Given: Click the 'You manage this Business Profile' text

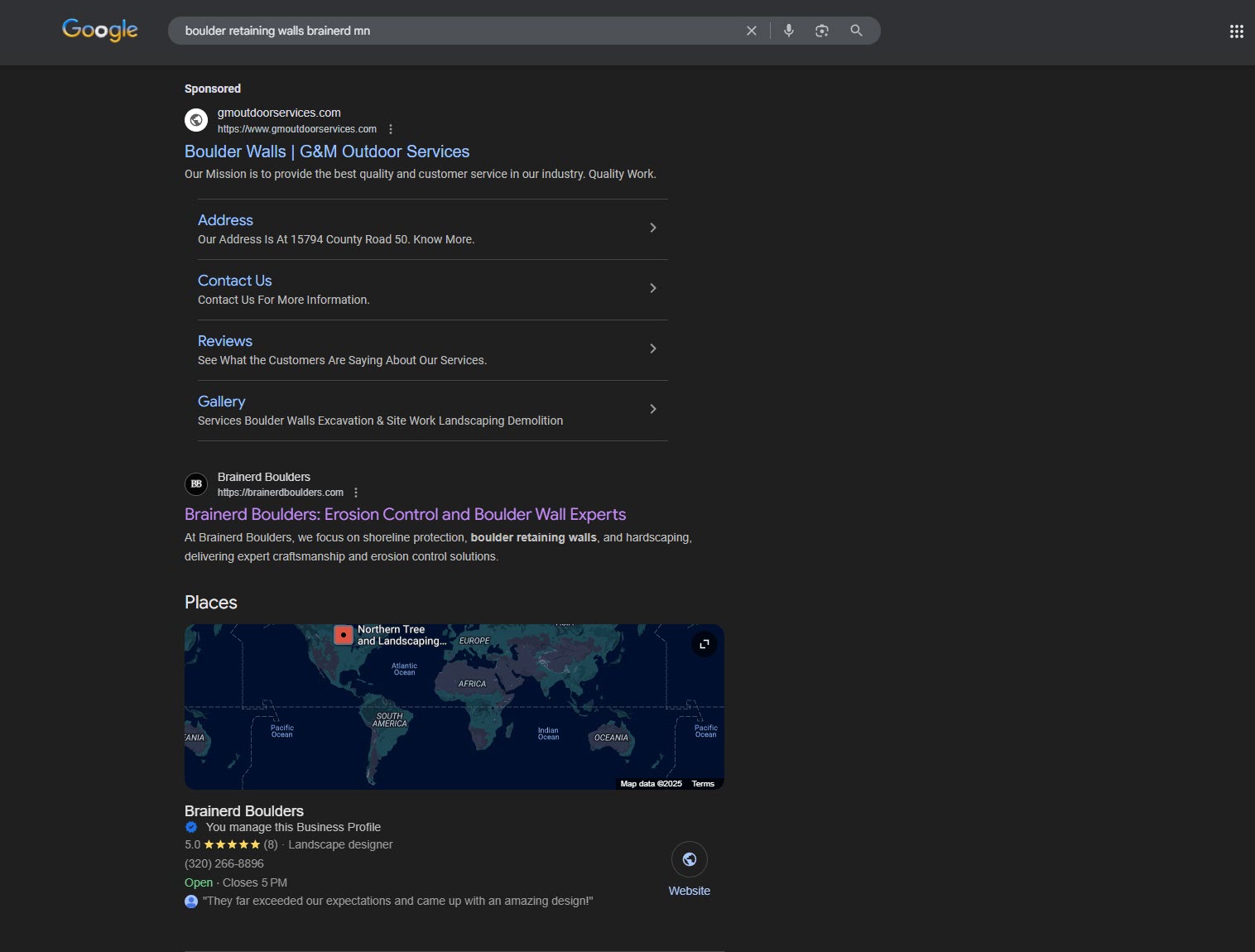Looking at the screenshot, I should [x=293, y=827].
